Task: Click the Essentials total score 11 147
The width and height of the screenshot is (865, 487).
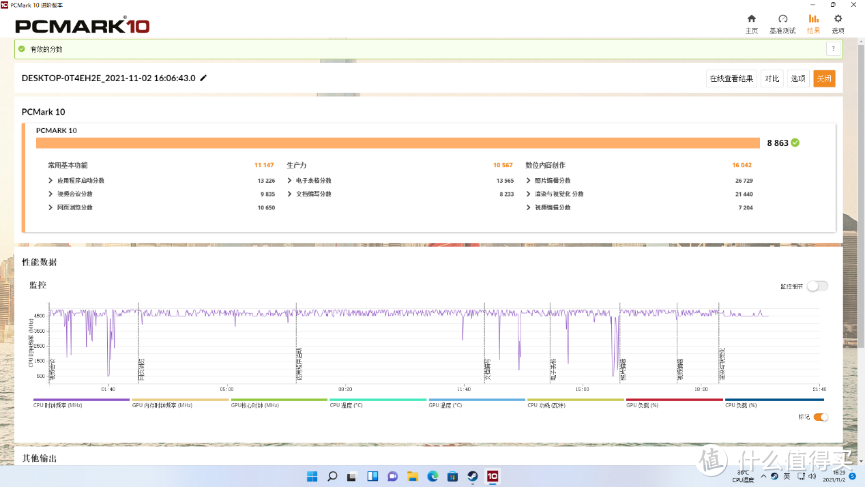Action: point(264,165)
